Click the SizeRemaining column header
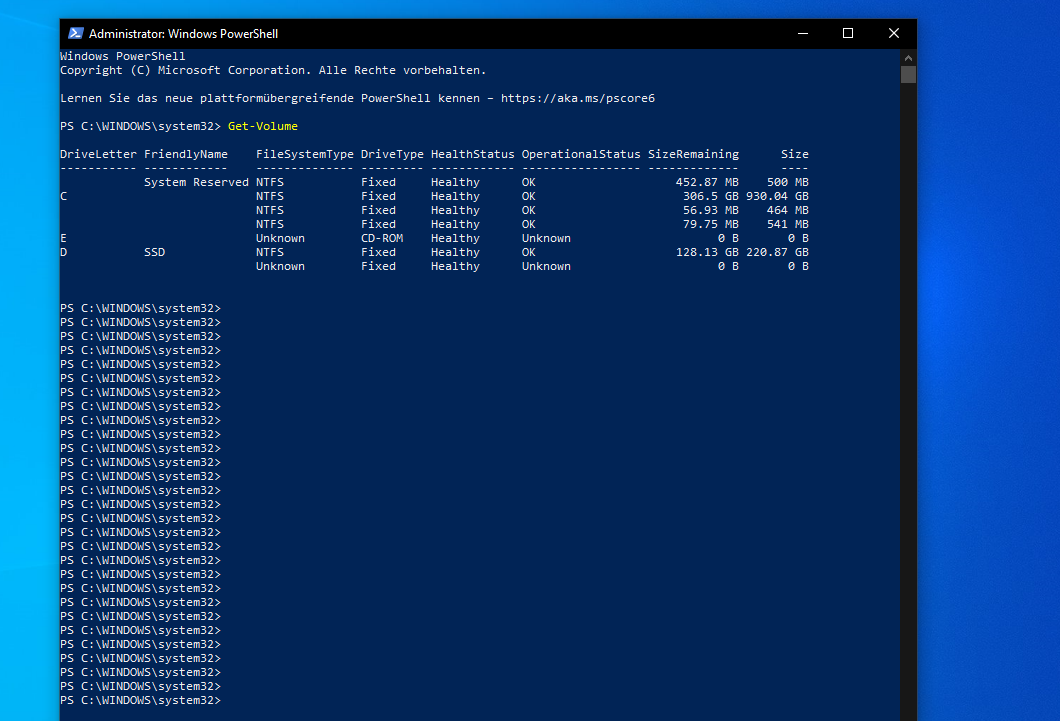The image size is (1060, 721). [694, 154]
